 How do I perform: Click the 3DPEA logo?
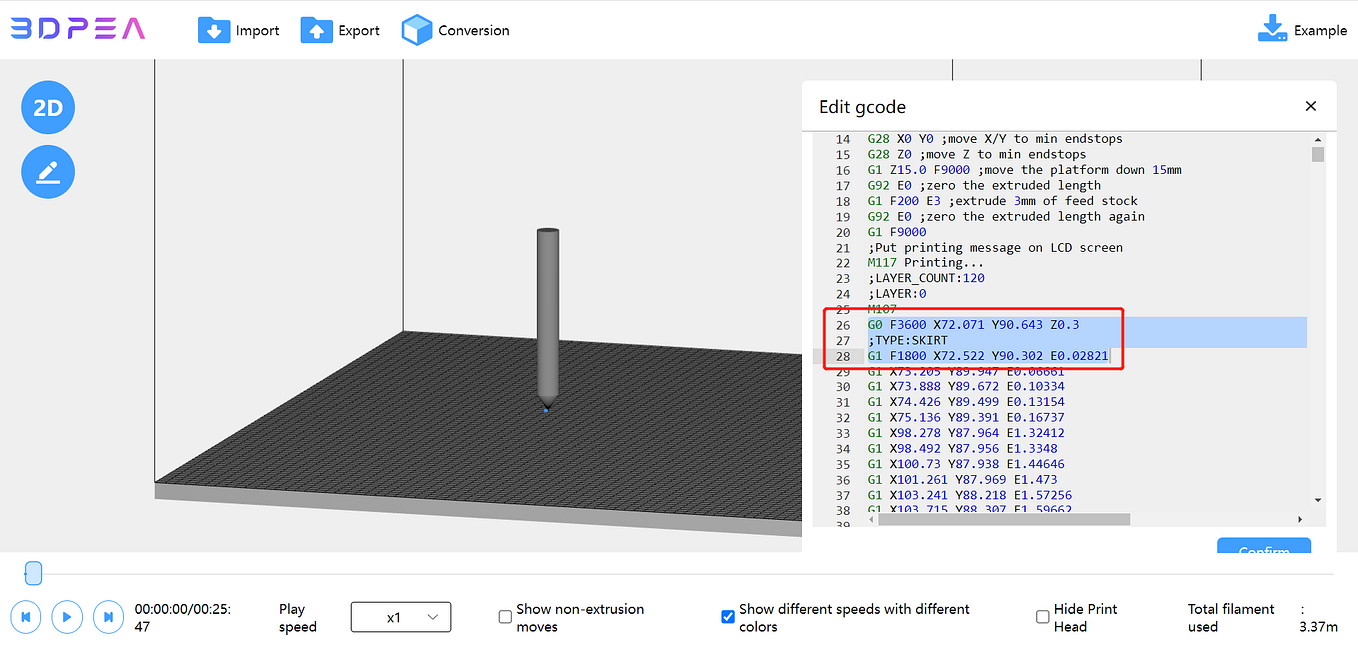(x=77, y=29)
